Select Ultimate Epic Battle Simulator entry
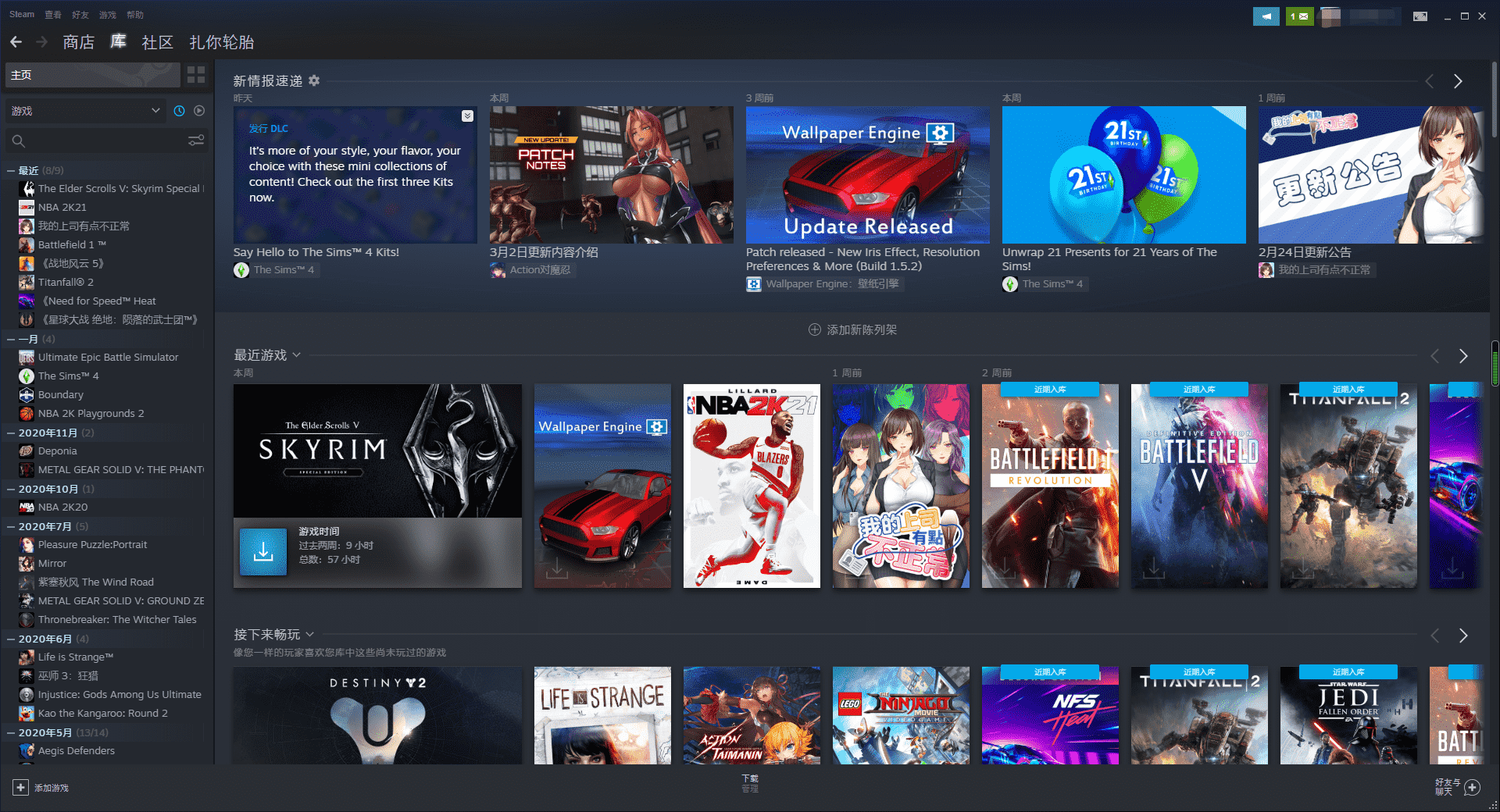The height and width of the screenshot is (812, 1500). click(108, 357)
